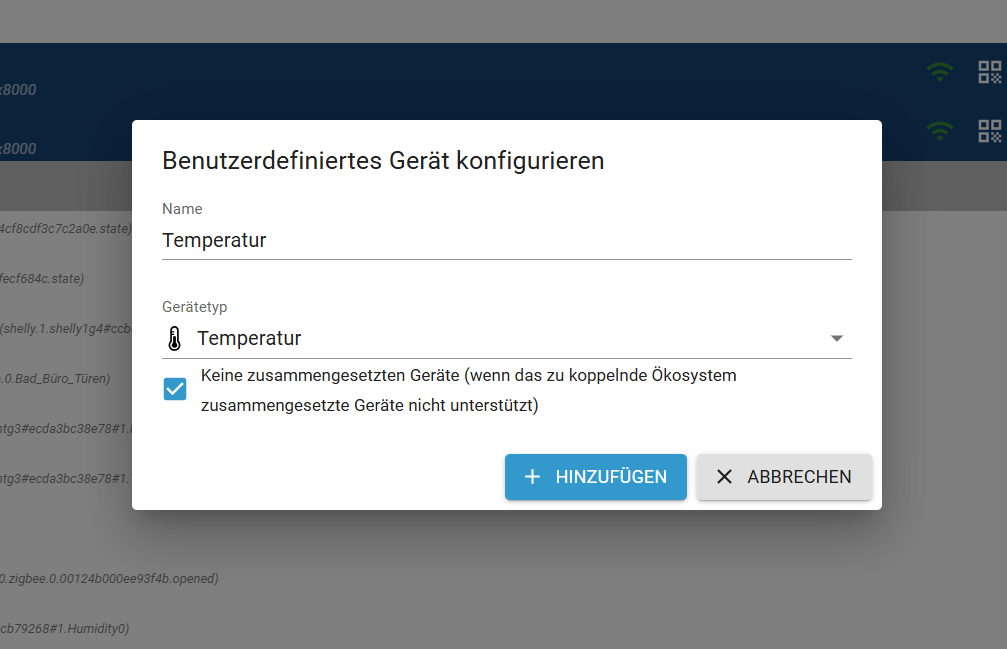Click the X icon on Abbrechen
The image size is (1007, 649).
point(724,477)
